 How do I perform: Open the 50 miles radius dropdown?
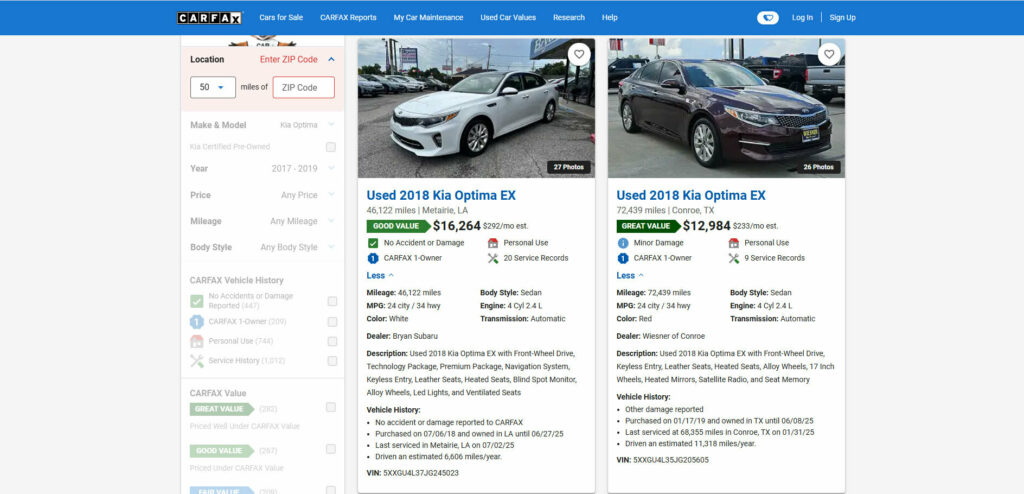213,88
